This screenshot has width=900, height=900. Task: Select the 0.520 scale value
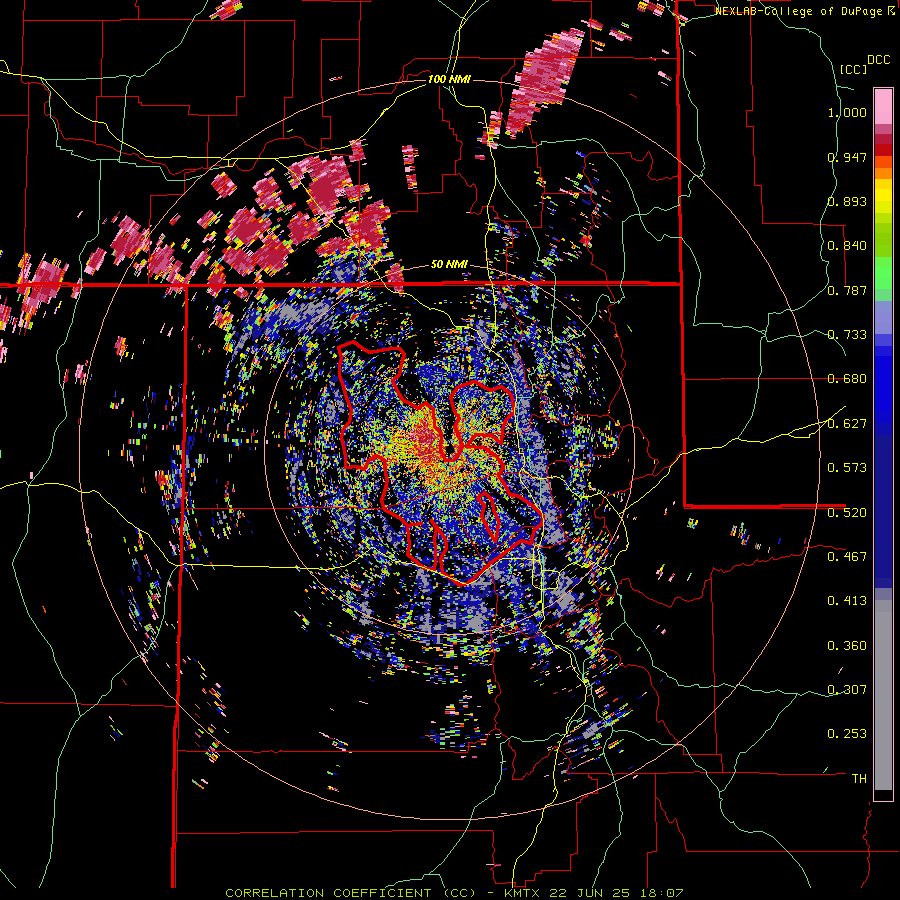click(847, 512)
